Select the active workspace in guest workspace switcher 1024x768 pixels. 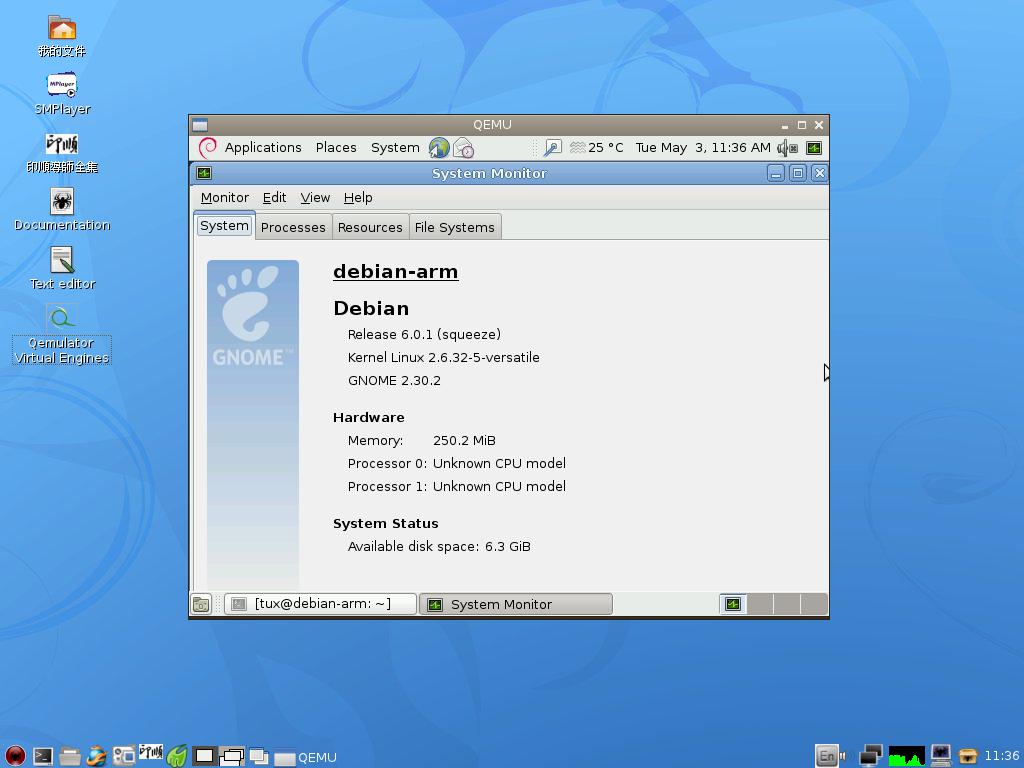click(733, 604)
